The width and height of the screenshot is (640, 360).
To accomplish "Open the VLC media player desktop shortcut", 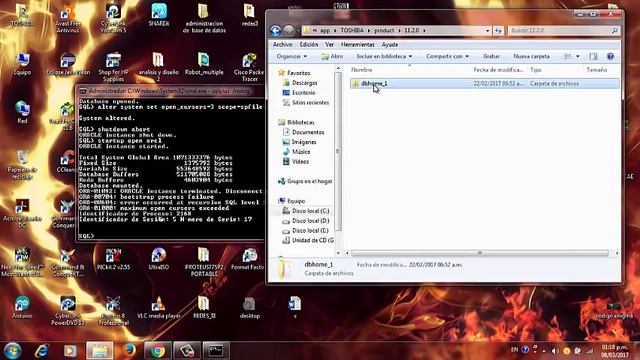I will [x=158, y=307].
